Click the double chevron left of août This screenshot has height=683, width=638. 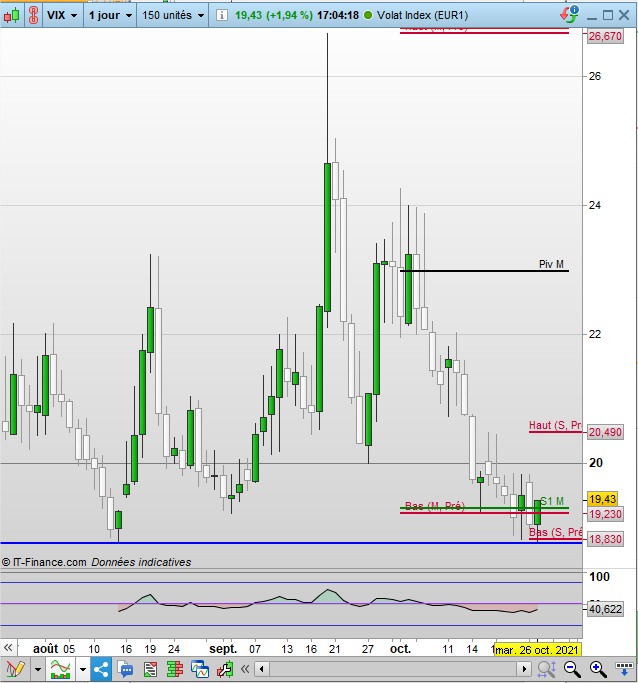click(x=8, y=648)
